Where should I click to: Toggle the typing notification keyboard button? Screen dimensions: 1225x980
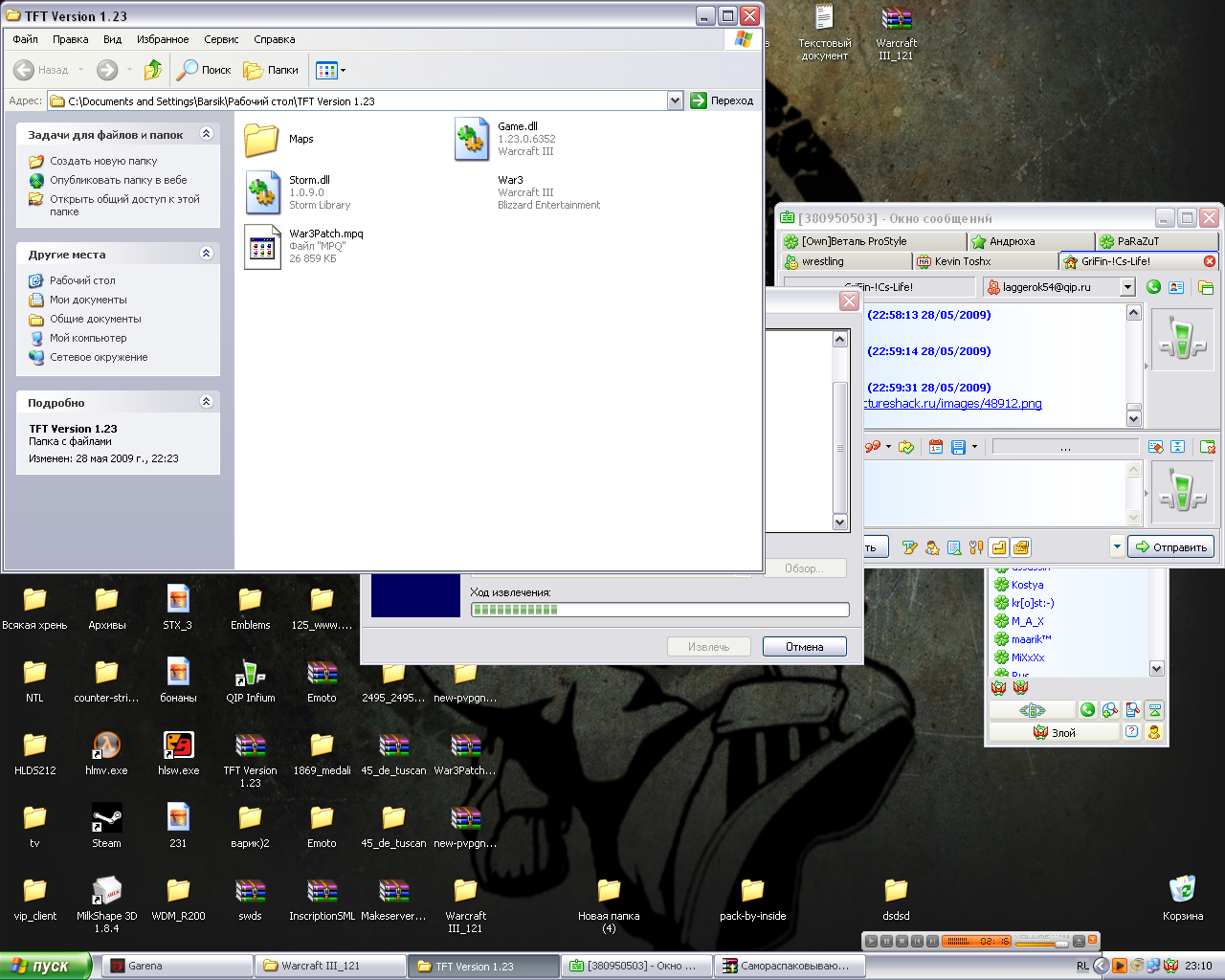coord(1021,547)
